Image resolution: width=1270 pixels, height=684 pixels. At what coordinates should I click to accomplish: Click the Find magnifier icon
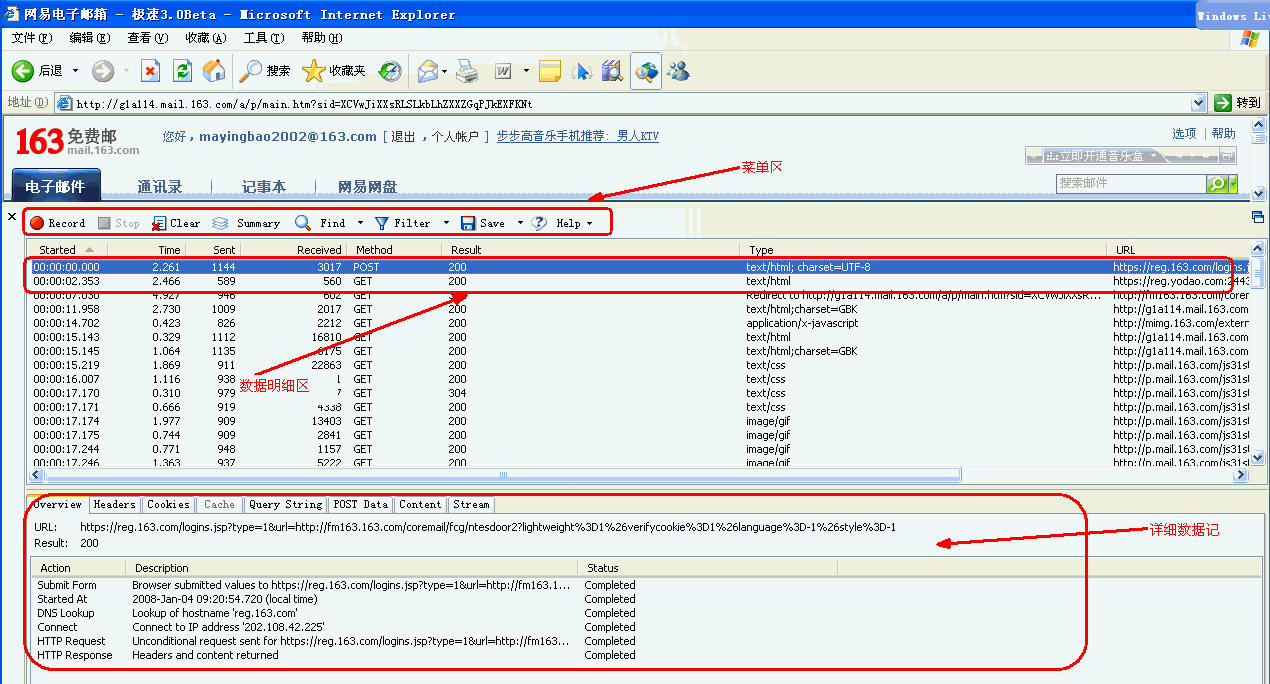(303, 222)
